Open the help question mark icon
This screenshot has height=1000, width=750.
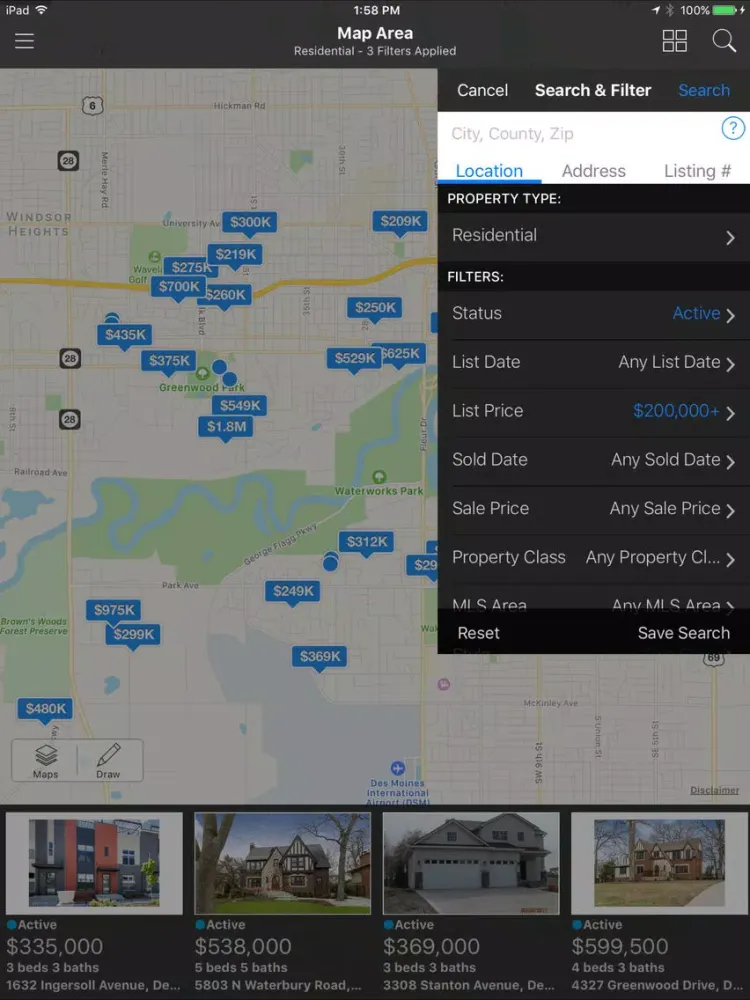click(733, 129)
